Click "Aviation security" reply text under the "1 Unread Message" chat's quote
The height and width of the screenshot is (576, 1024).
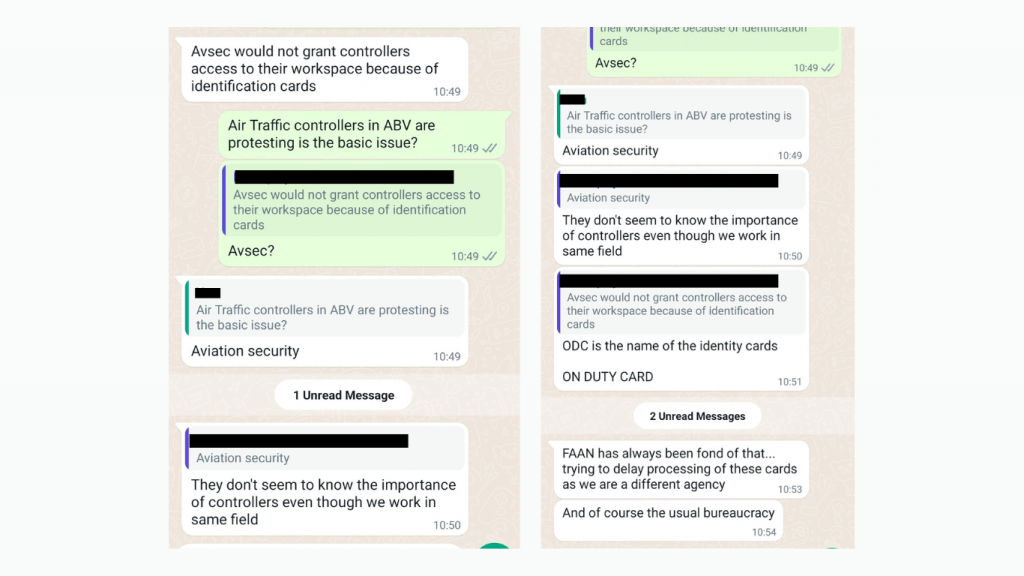pyautogui.click(x=245, y=351)
